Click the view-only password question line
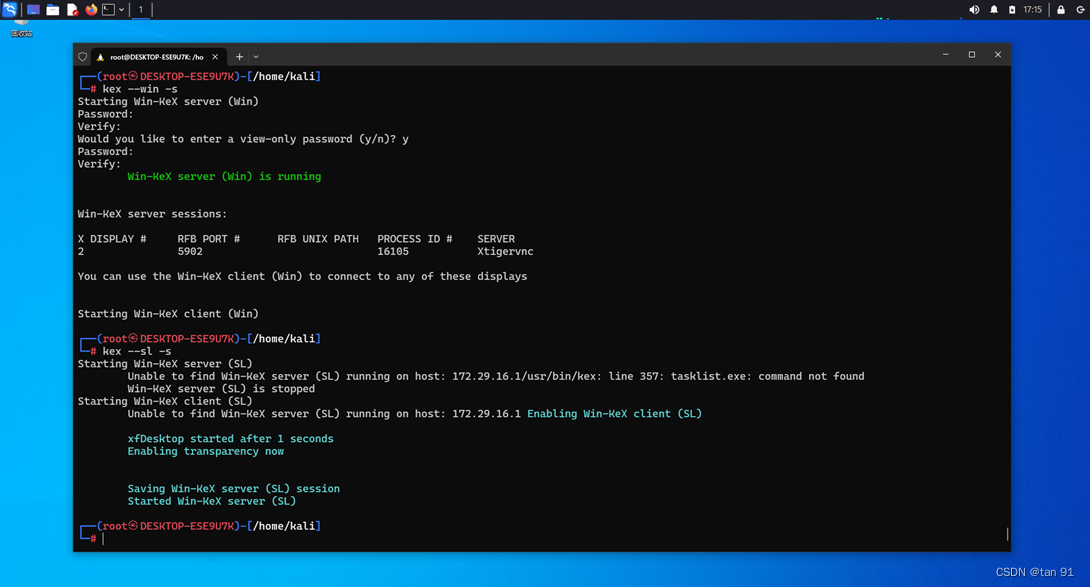1090x587 pixels. point(243,139)
